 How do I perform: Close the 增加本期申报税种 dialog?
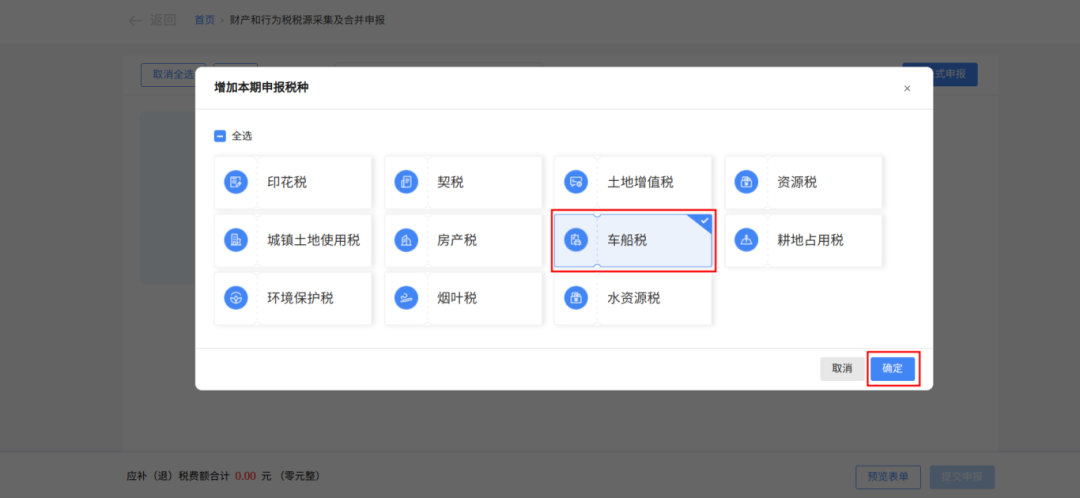[907, 88]
